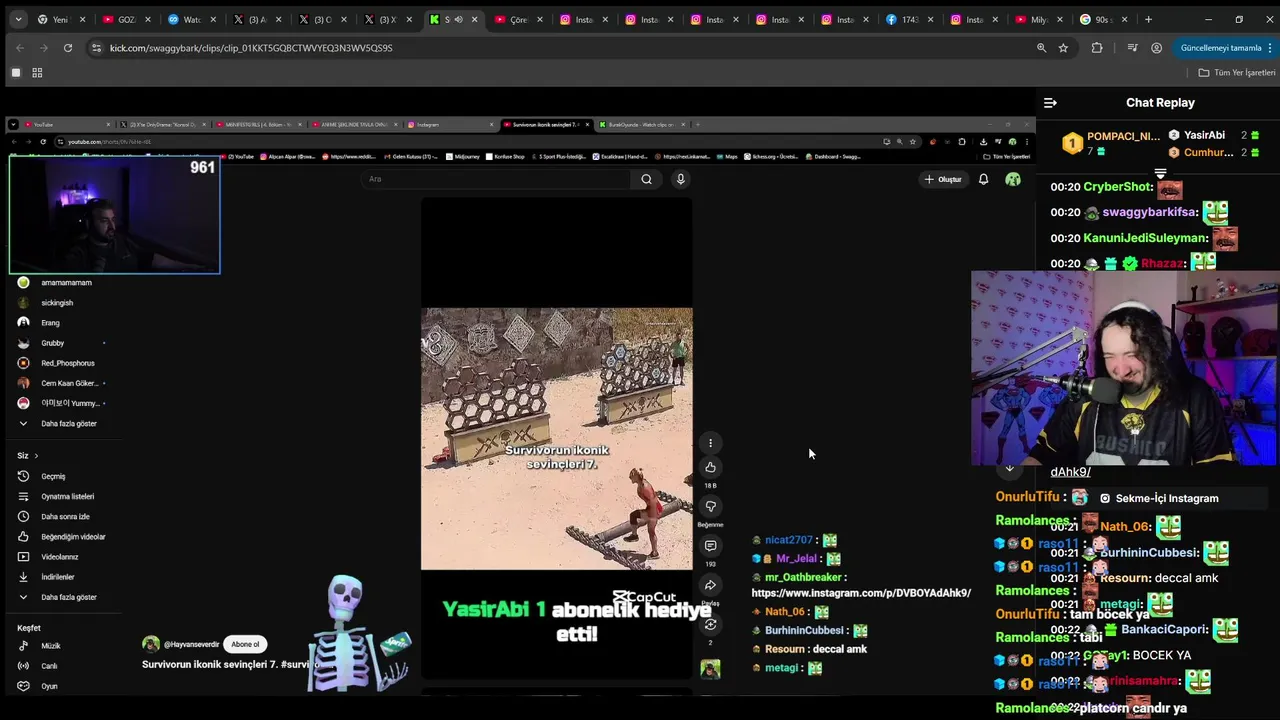
Task: Click YouTube Ara search field
Action: (x=497, y=179)
